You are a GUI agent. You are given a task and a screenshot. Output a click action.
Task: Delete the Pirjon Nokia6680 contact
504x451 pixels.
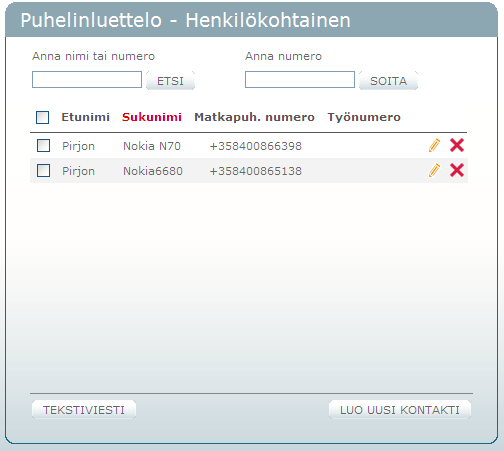[457, 170]
